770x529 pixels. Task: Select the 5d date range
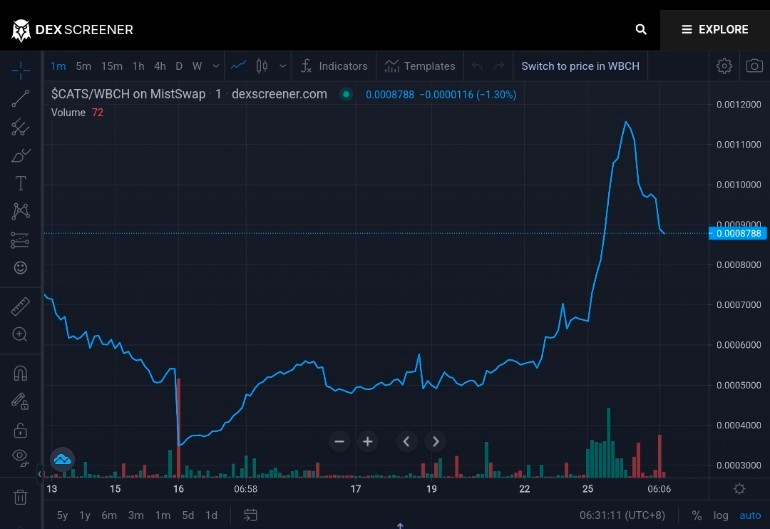(188, 515)
